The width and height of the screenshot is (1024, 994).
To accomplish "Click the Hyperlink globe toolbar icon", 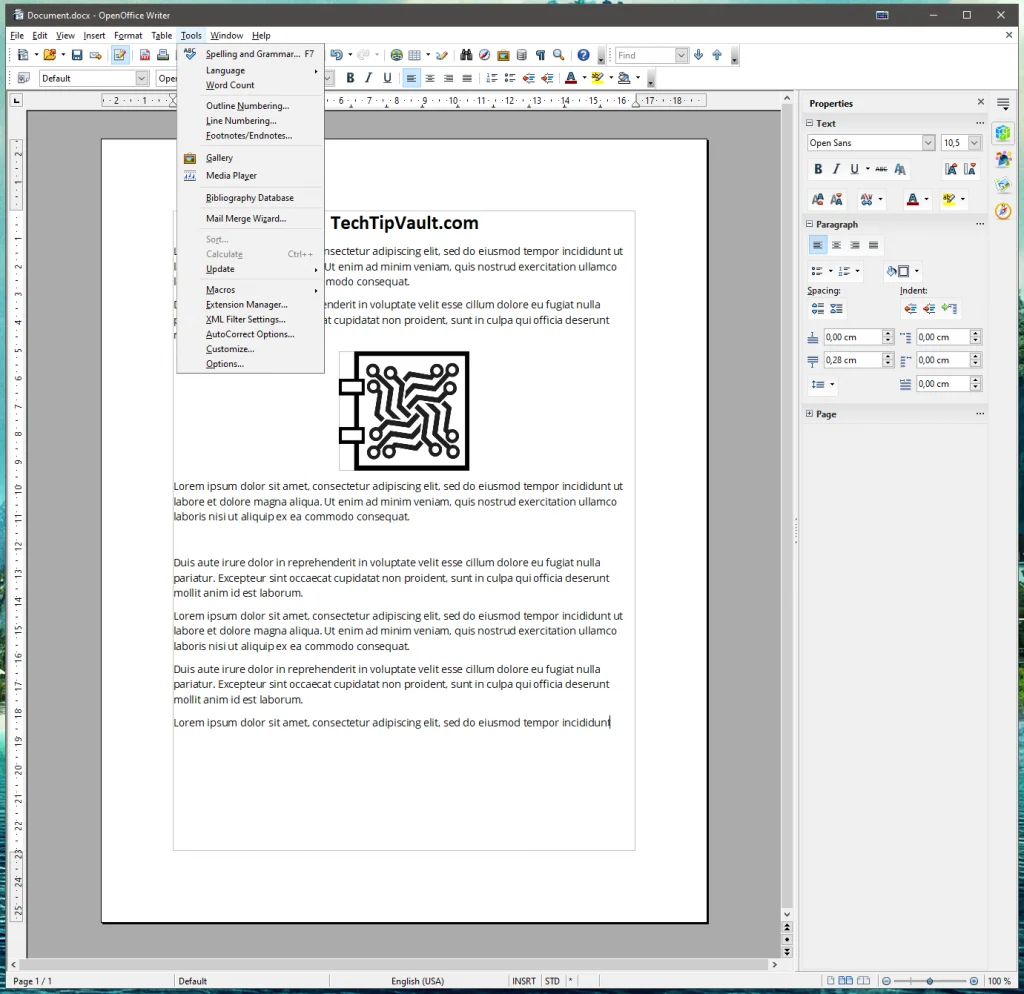I will tap(396, 56).
